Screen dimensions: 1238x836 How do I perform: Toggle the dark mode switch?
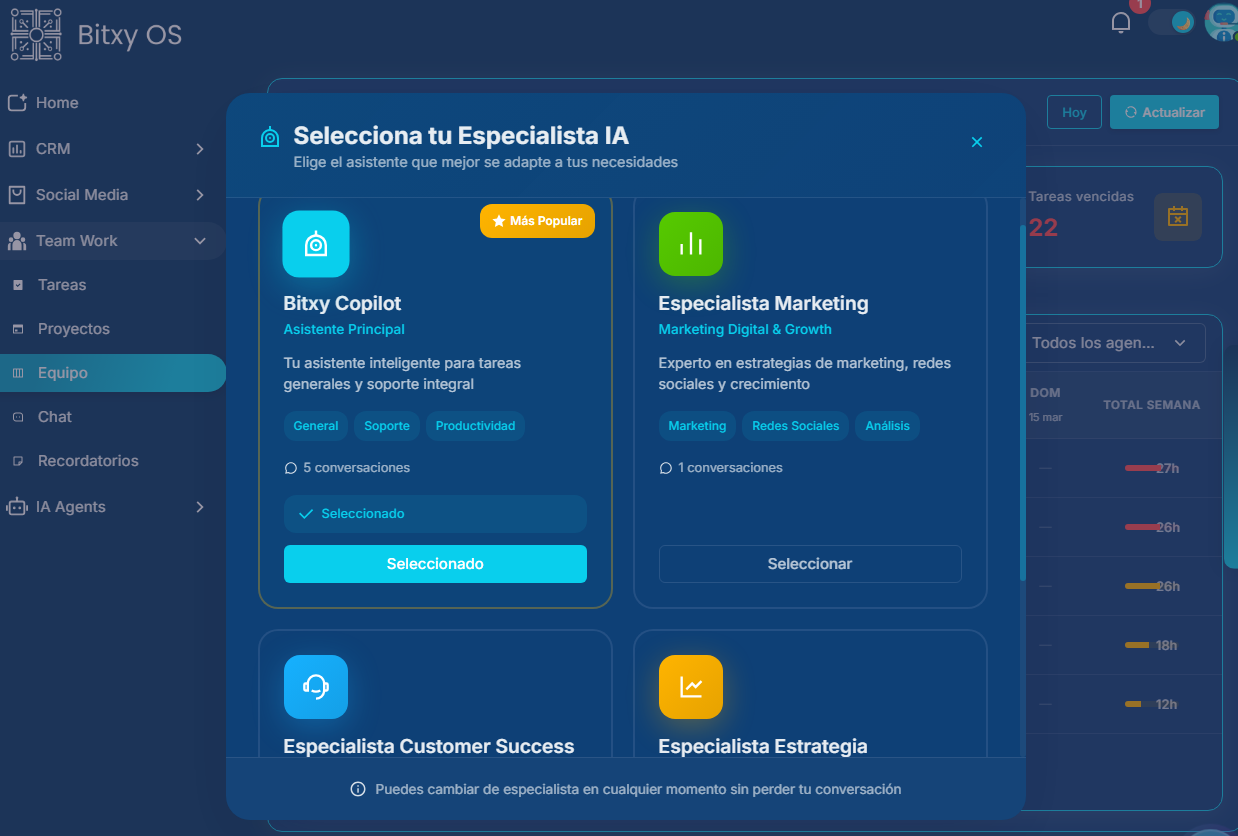pyautogui.click(x=1171, y=21)
